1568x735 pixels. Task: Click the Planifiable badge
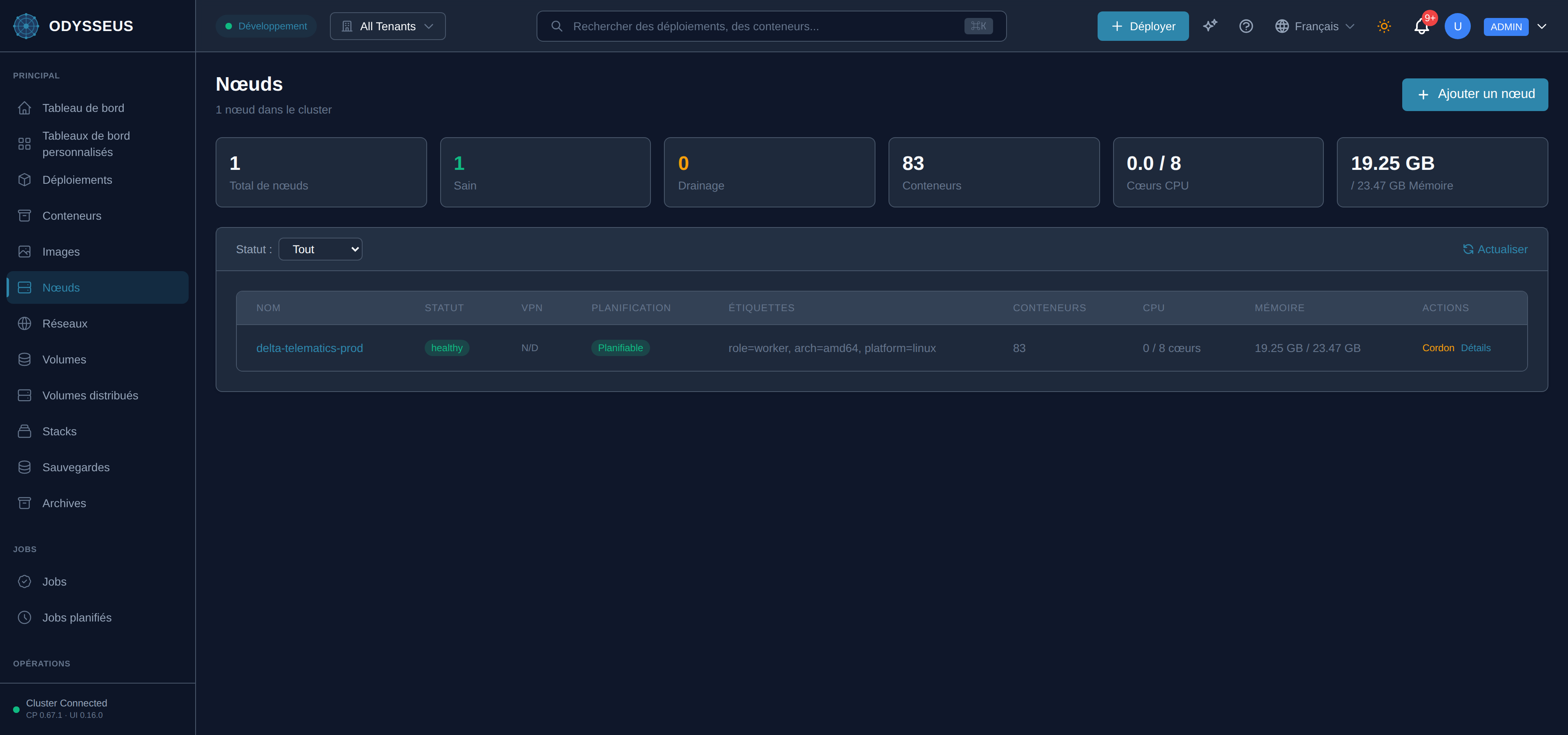pyautogui.click(x=620, y=348)
